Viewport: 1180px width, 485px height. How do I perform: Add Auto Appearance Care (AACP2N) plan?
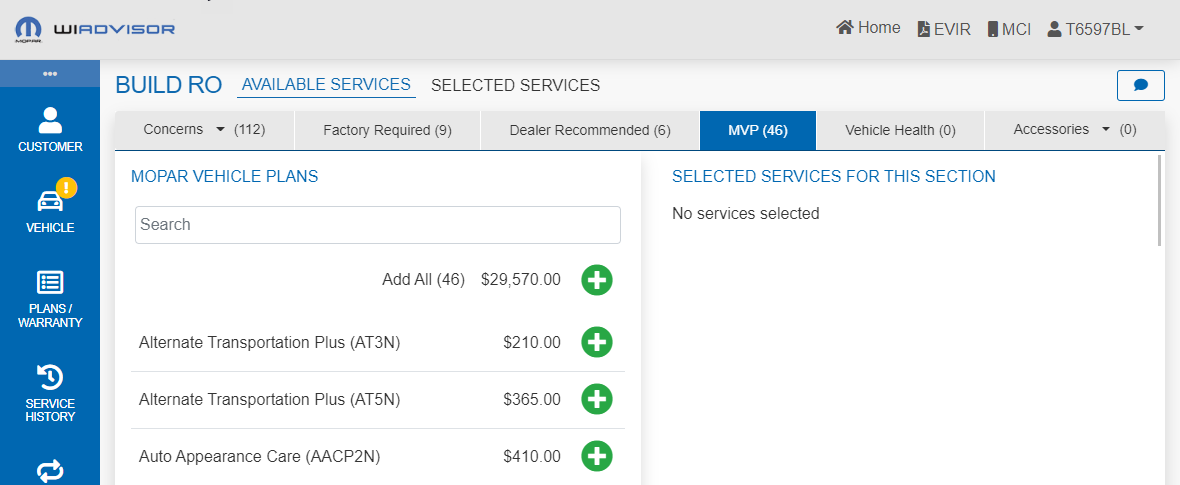(597, 456)
